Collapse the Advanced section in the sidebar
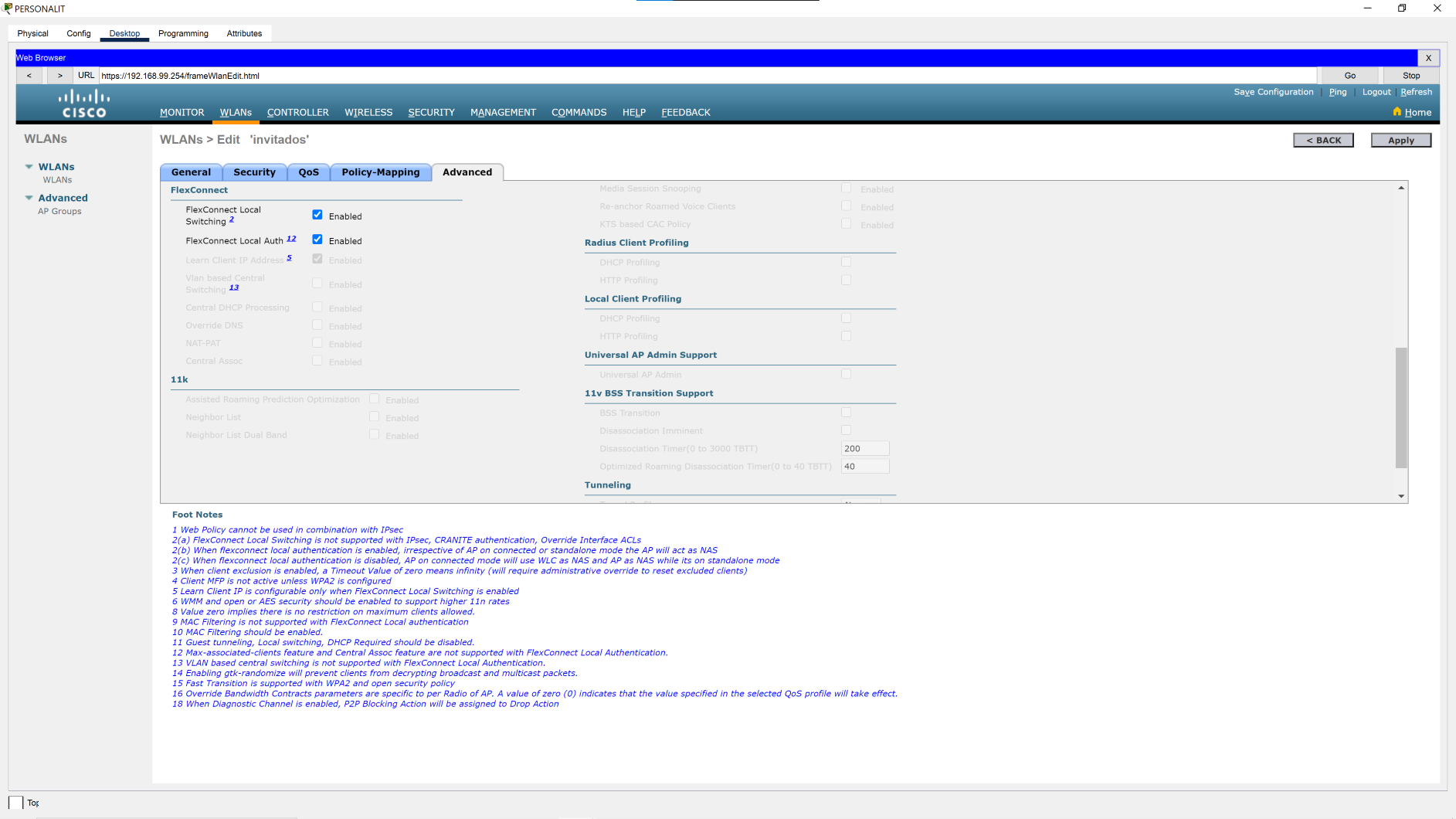 pos(29,198)
